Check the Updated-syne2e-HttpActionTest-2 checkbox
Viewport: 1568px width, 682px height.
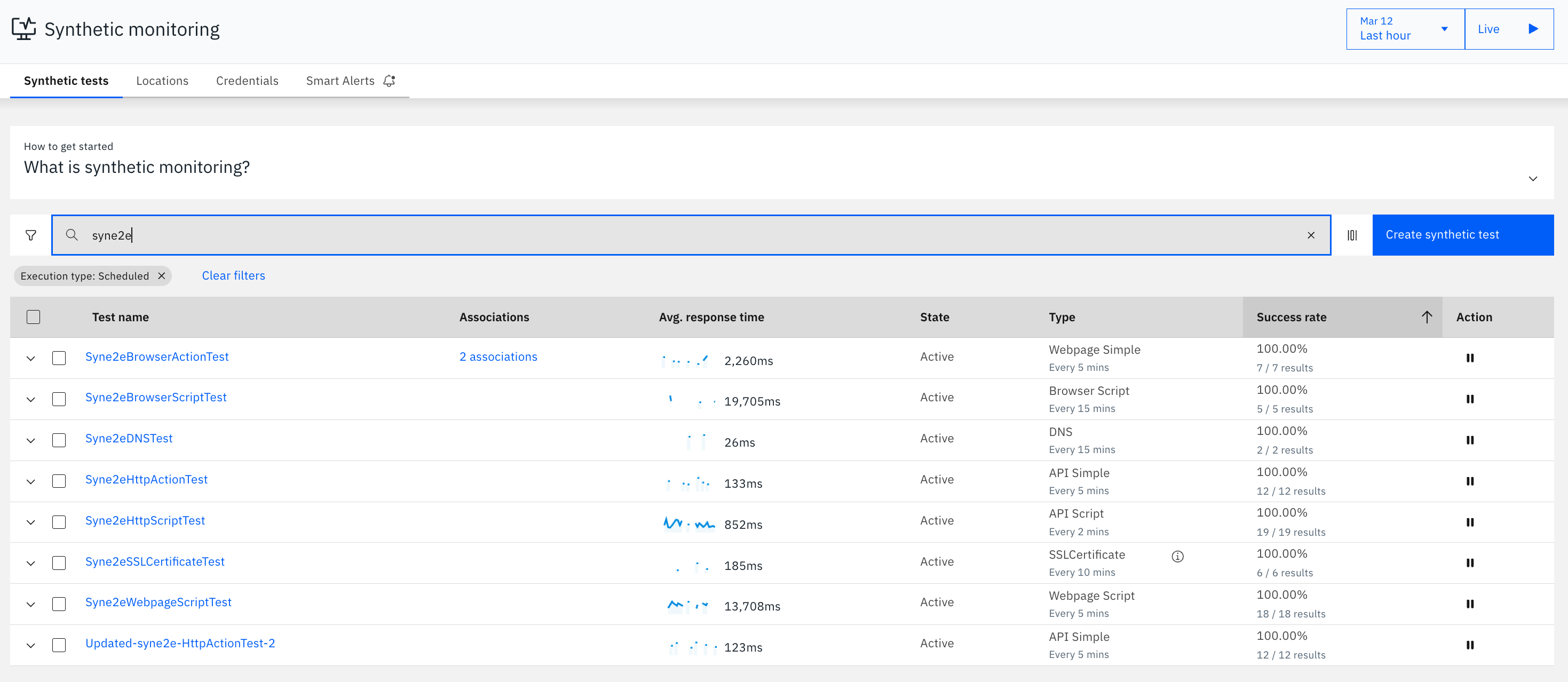(59, 645)
